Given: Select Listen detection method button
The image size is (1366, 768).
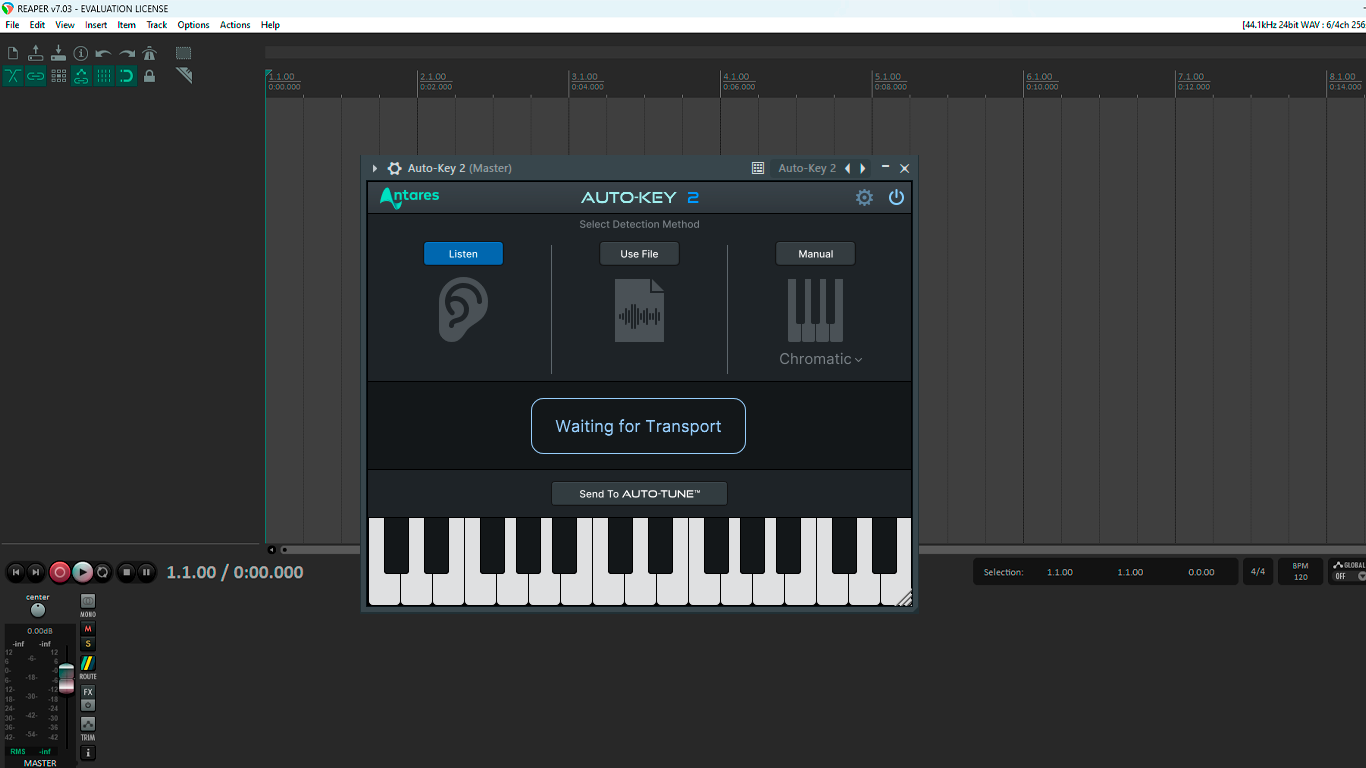Looking at the screenshot, I should (463, 254).
